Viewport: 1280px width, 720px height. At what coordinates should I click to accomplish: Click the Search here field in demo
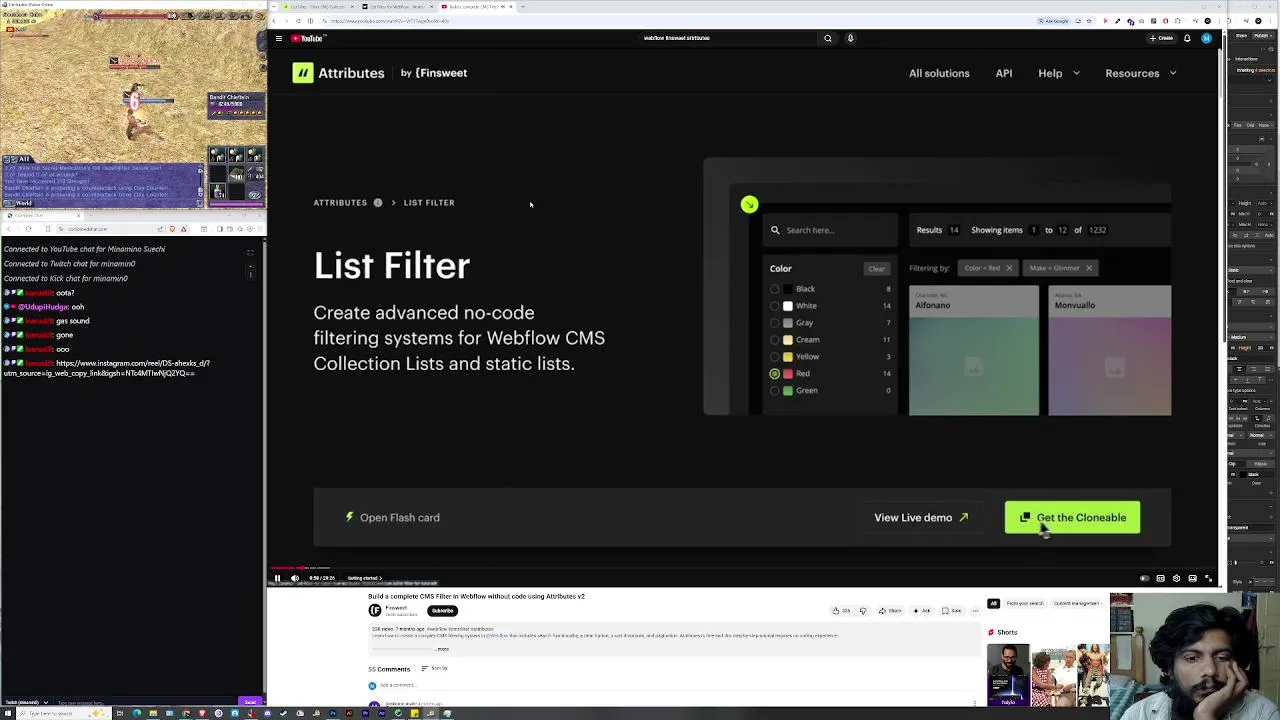832,230
